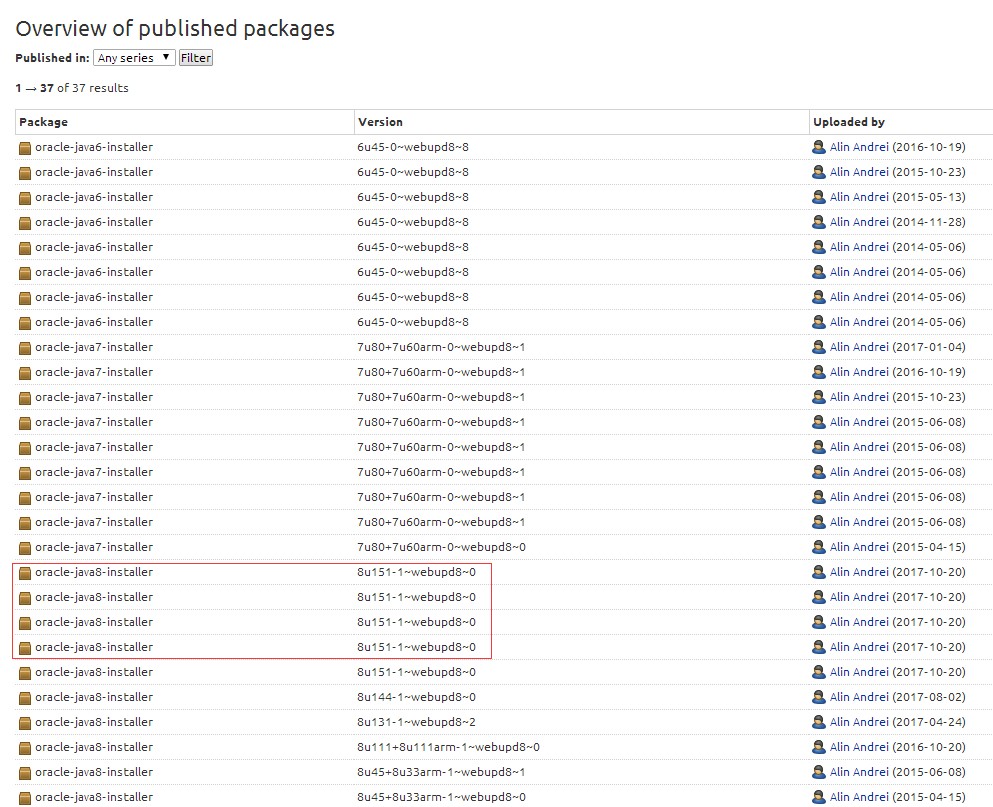Screen dimensions: 993x807
Task: Click uploader avatar icon in java7 2016-10-19 row
Action: click(819, 372)
